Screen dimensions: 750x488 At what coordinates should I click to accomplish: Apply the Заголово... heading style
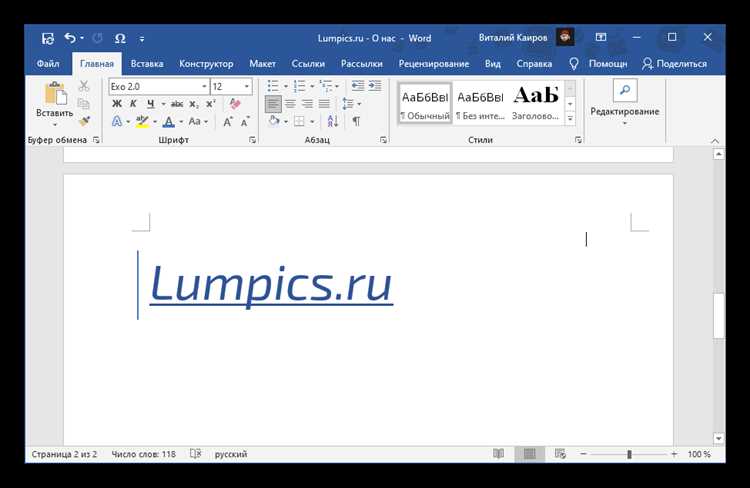click(x=536, y=103)
